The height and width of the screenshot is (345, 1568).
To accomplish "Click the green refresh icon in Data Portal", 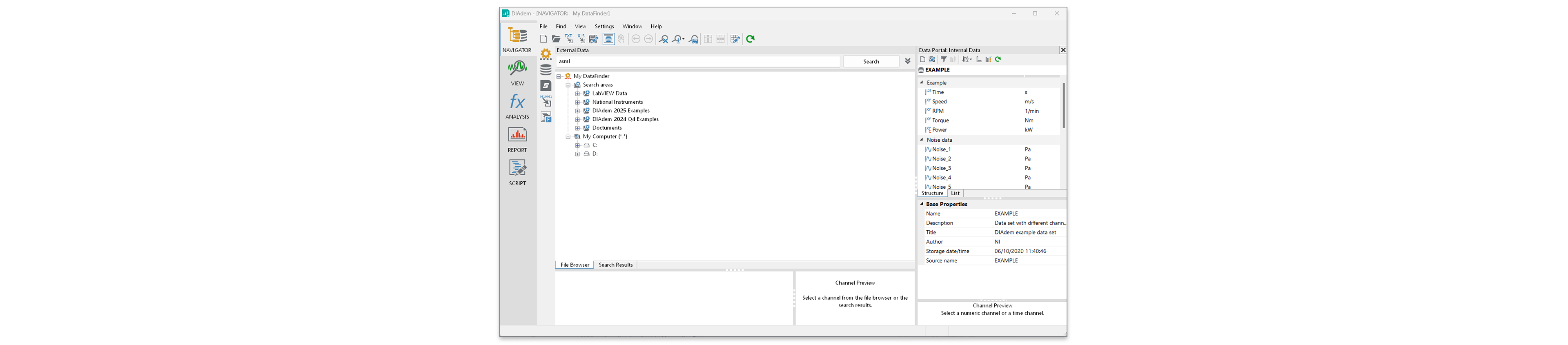I will pyautogui.click(x=998, y=60).
